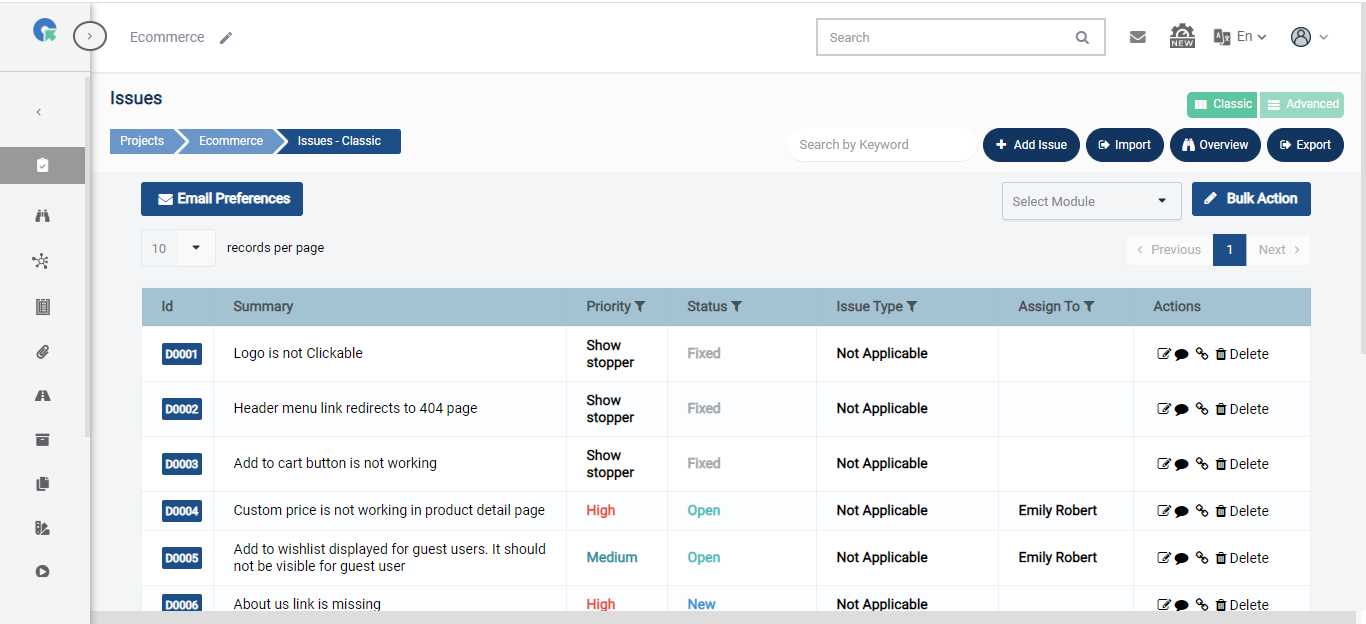
Task: Open the NEW features gear icon
Action: coord(1182,36)
